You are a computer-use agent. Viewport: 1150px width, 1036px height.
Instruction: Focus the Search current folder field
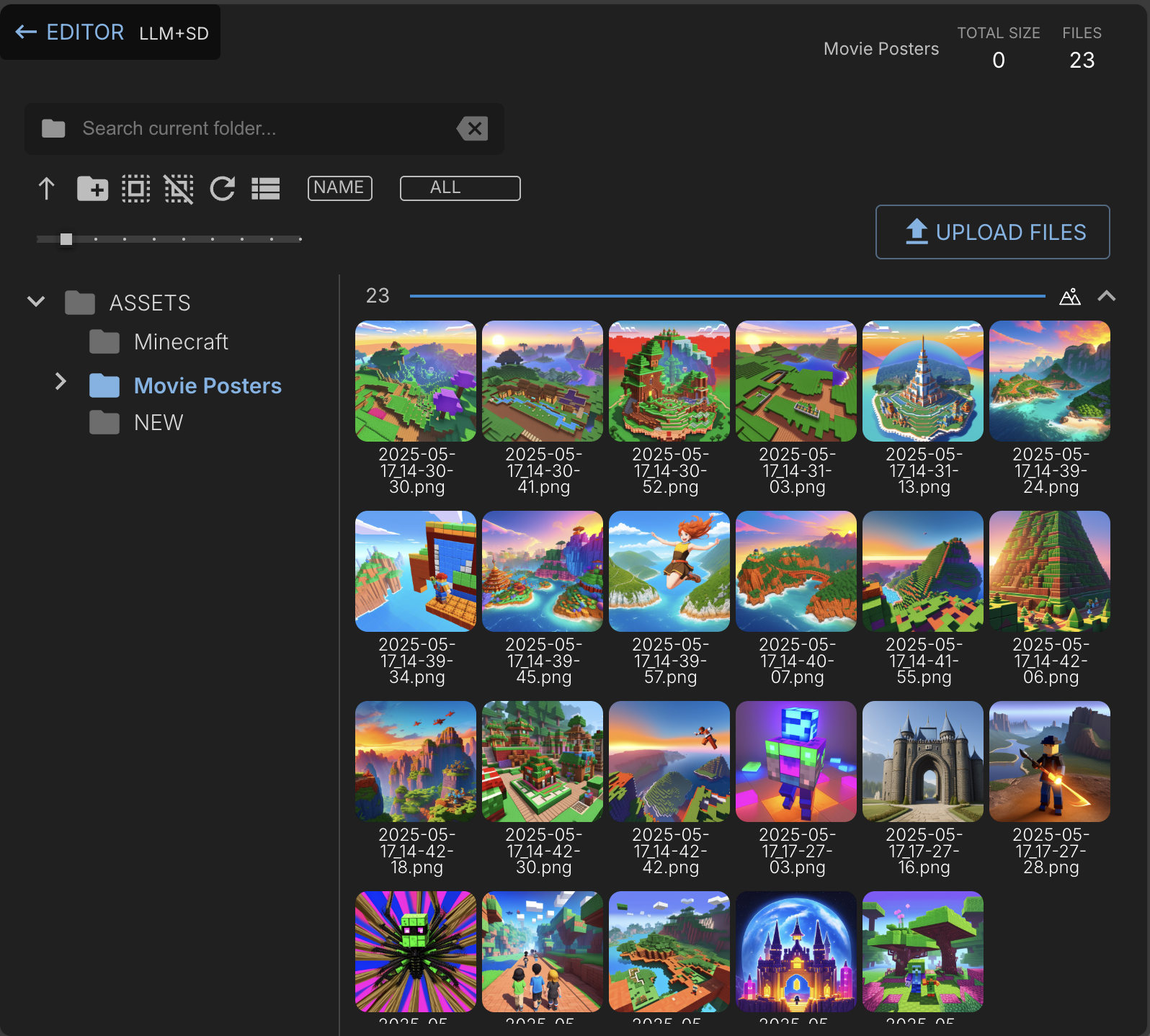point(264,128)
